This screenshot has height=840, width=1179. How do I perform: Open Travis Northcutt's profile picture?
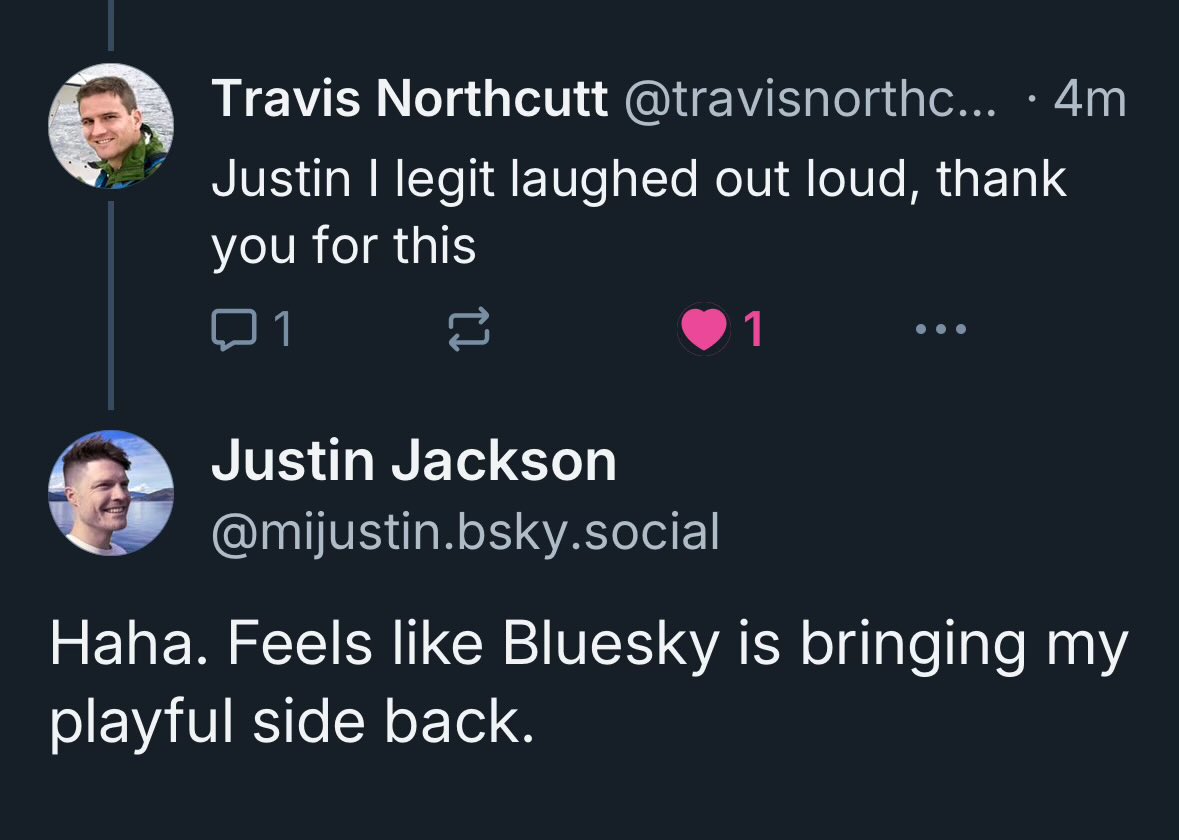point(111,126)
